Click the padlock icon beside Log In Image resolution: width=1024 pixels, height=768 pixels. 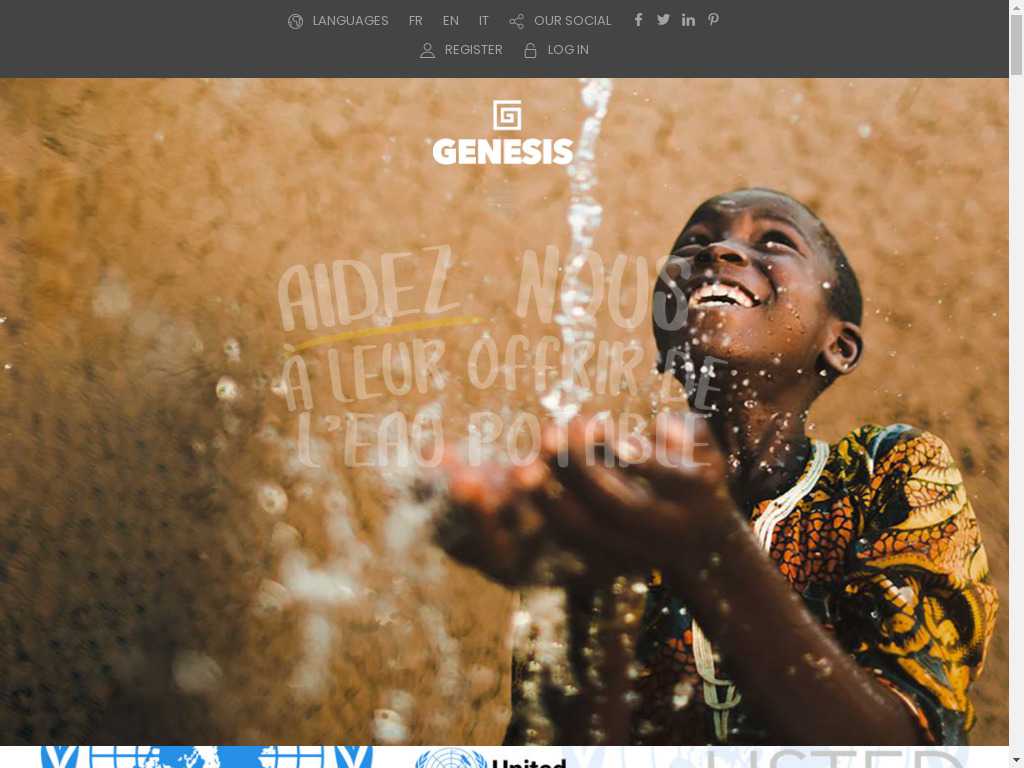[x=530, y=50]
